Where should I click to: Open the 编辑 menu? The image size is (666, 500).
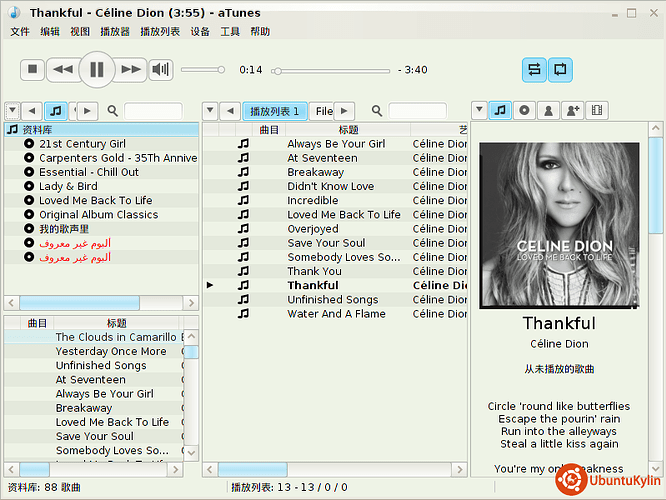click(x=50, y=31)
